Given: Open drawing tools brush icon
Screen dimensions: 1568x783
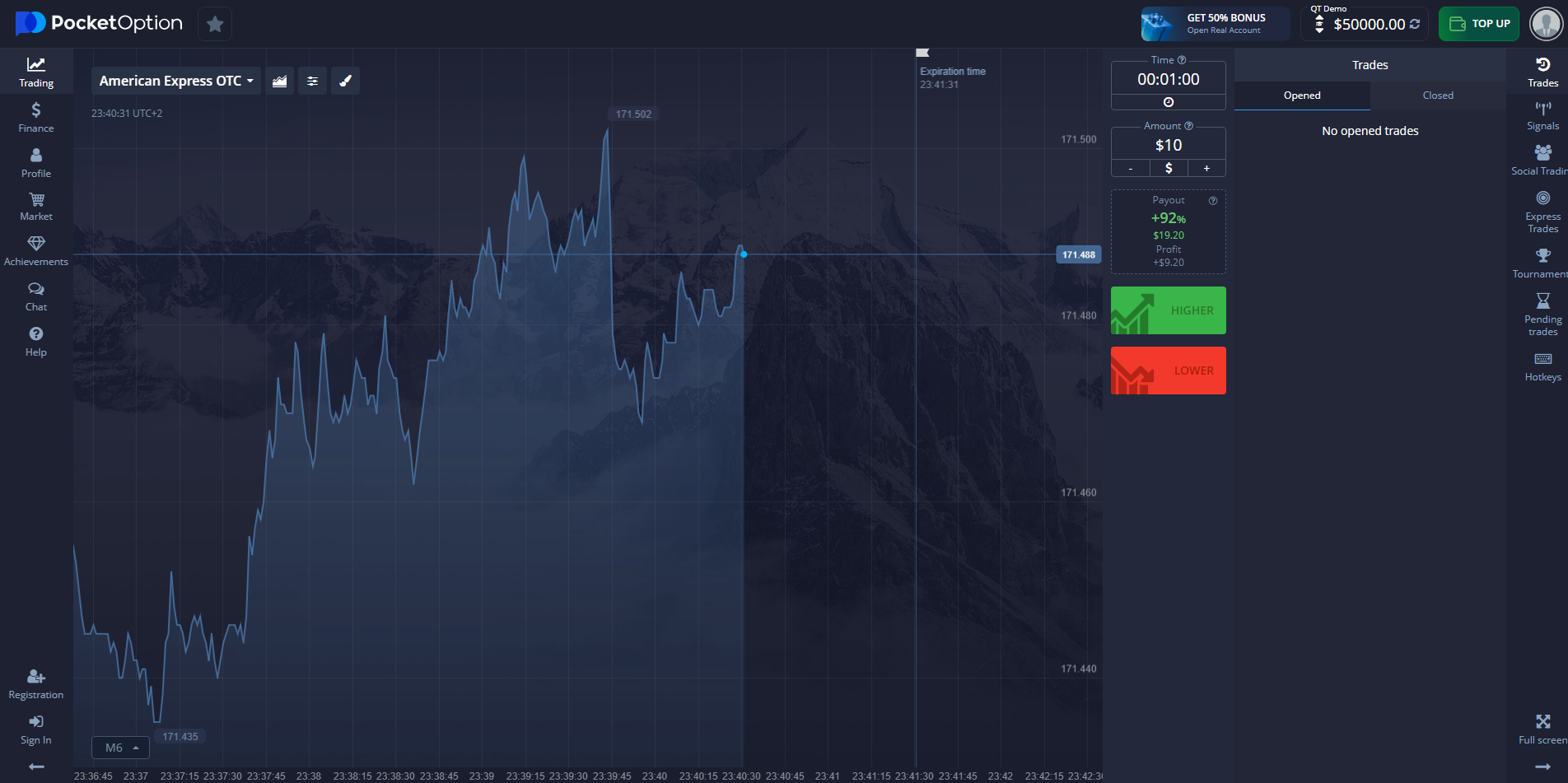Looking at the screenshot, I should tap(346, 81).
